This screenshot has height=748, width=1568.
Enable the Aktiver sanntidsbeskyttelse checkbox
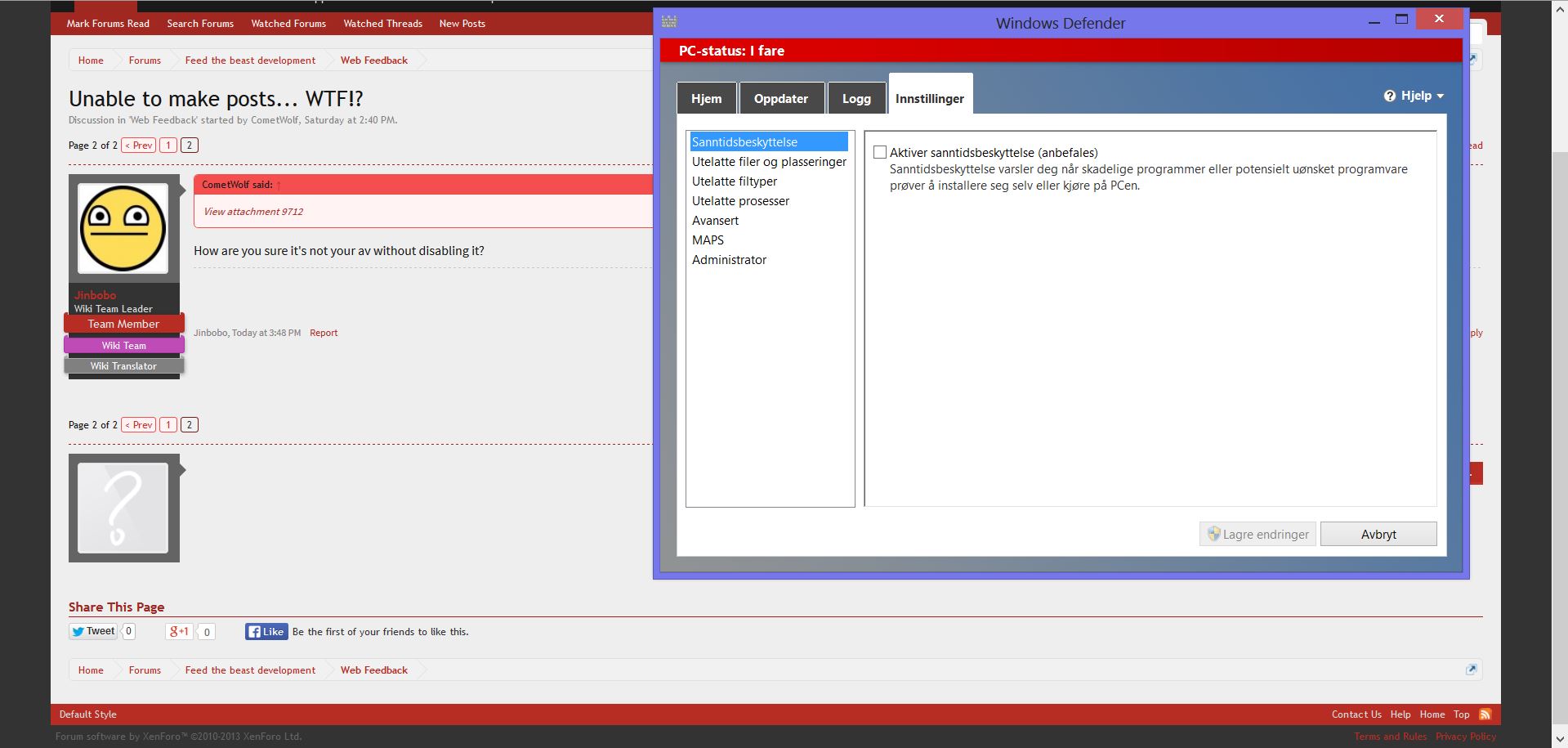[880, 153]
